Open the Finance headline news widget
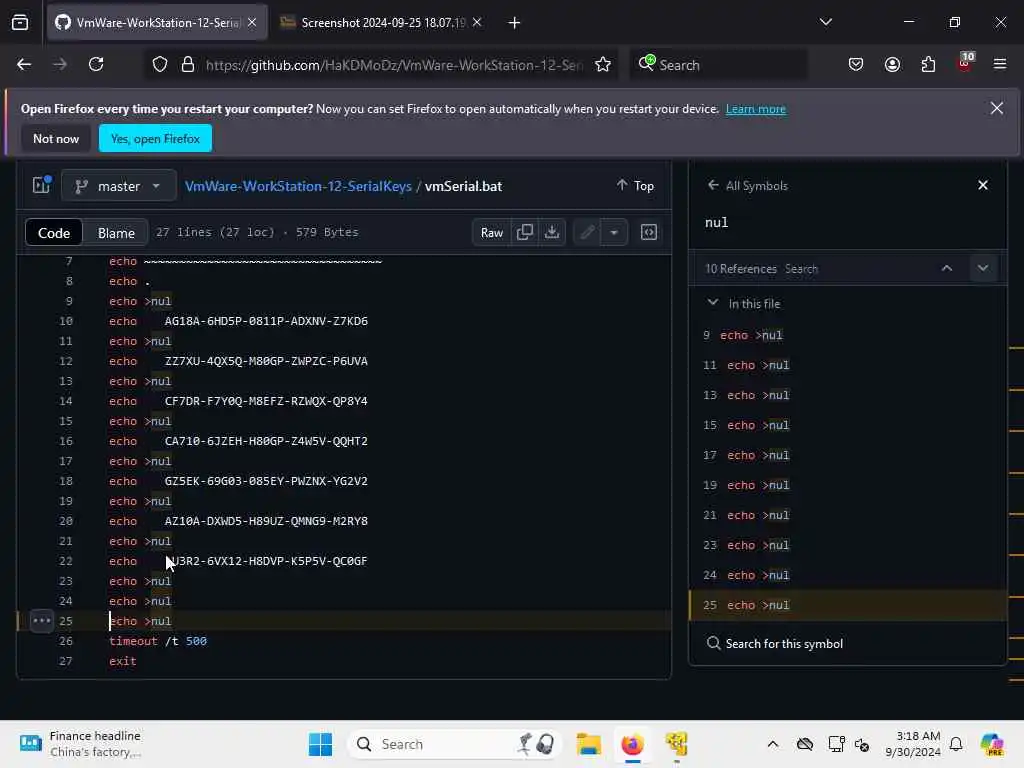Screen dimensions: 1024x768 coord(80,744)
